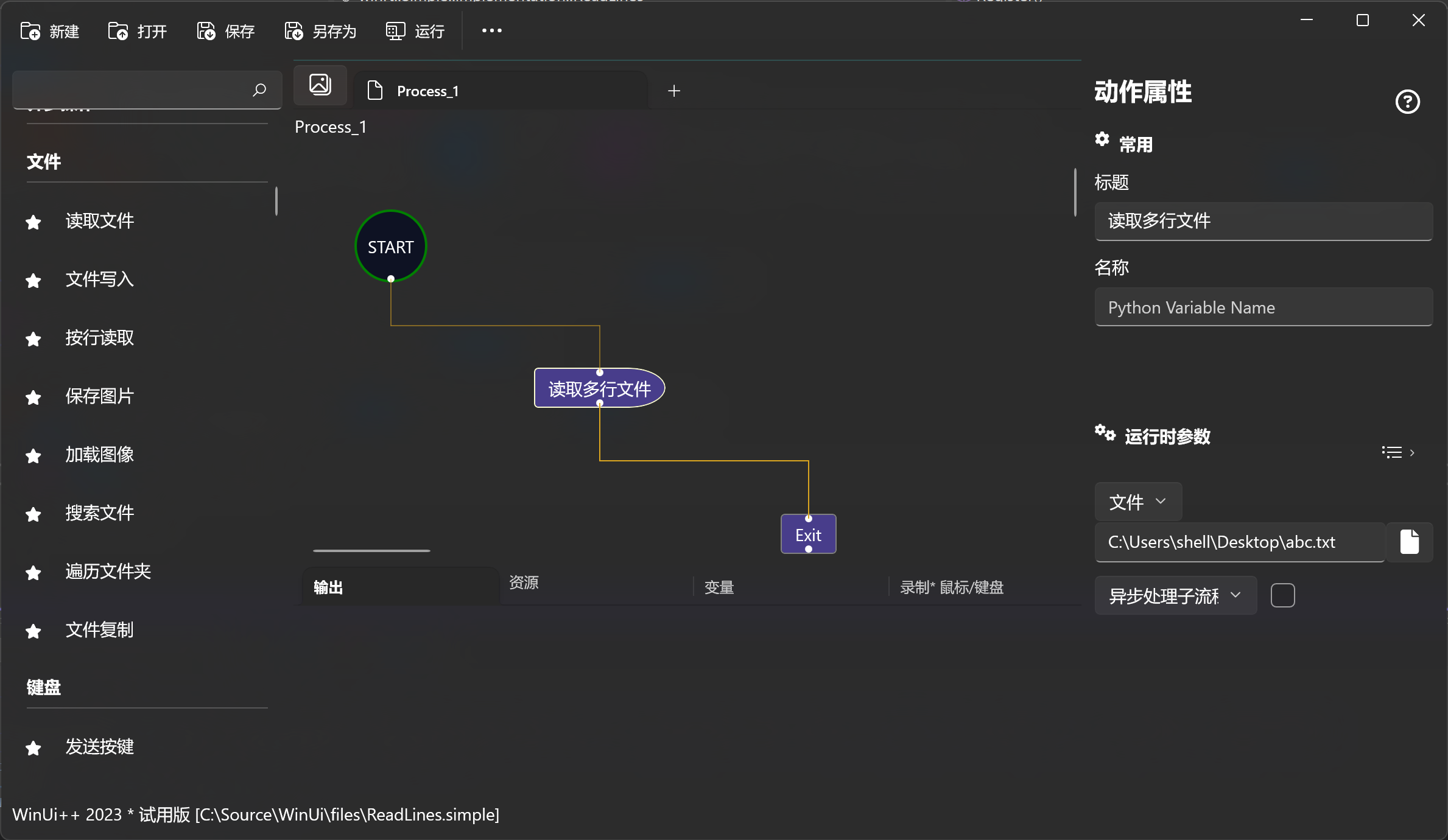Open the more options ellipsis menu
This screenshot has height=840, width=1448.
491,30
